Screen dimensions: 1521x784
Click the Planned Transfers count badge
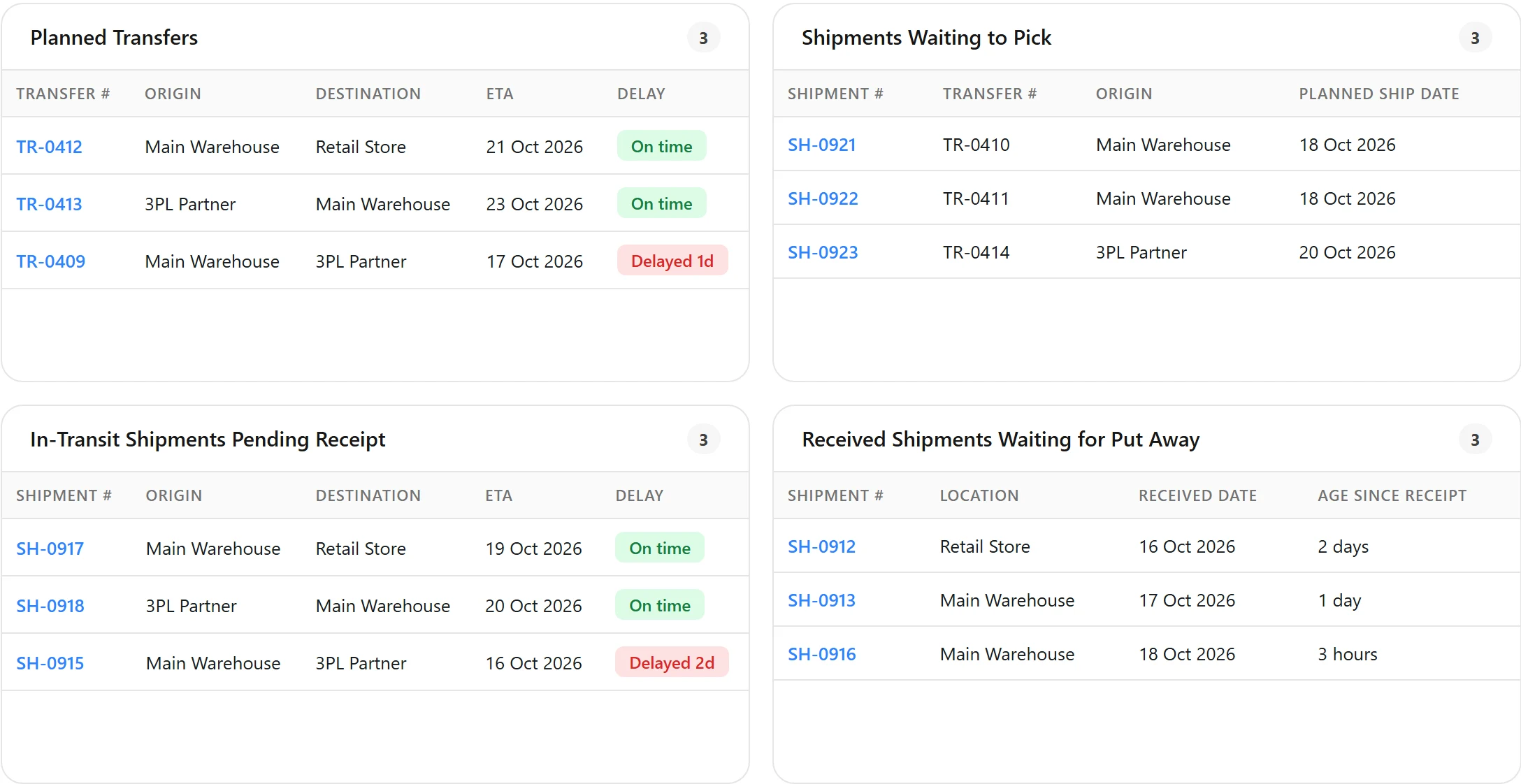703,38
